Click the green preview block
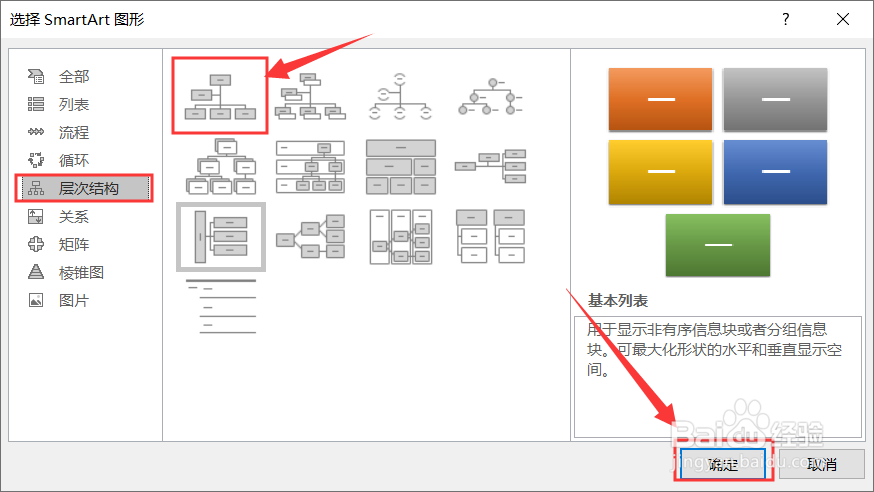874x492 pixels. coord(718,245)
